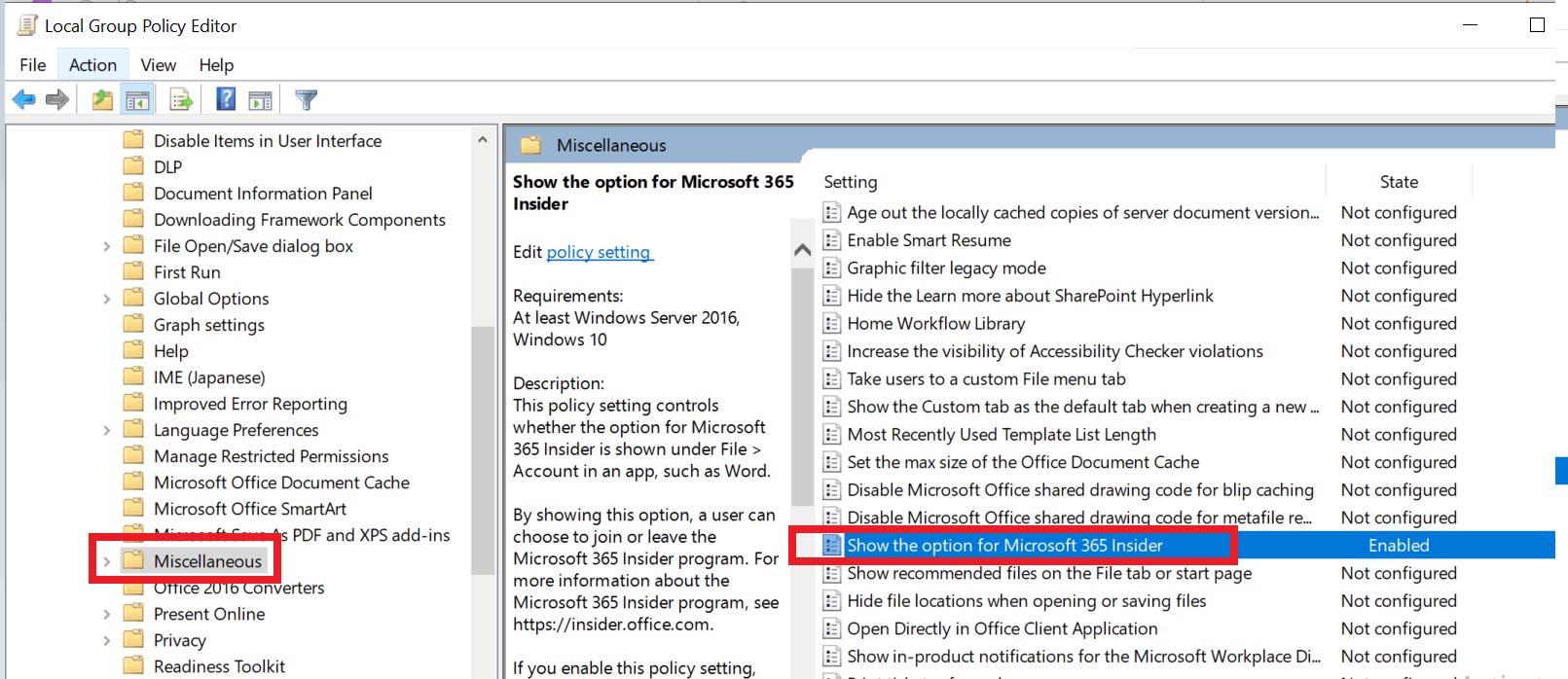Screen dimensions: 1568x679
Task: Select Increase visibility of Accessibility Checker violations
Action: [x=1055, y=351]
